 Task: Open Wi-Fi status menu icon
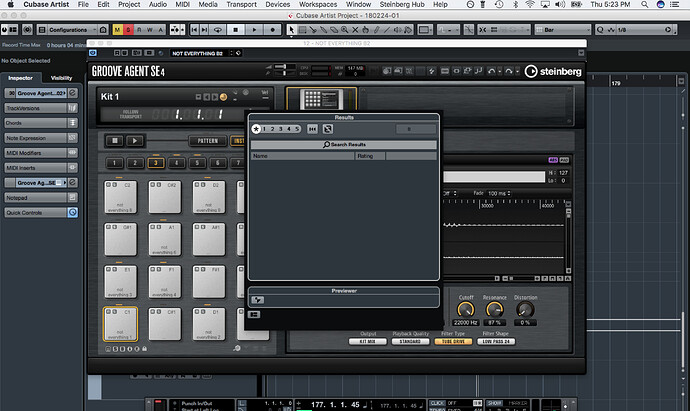click(530, 4)
